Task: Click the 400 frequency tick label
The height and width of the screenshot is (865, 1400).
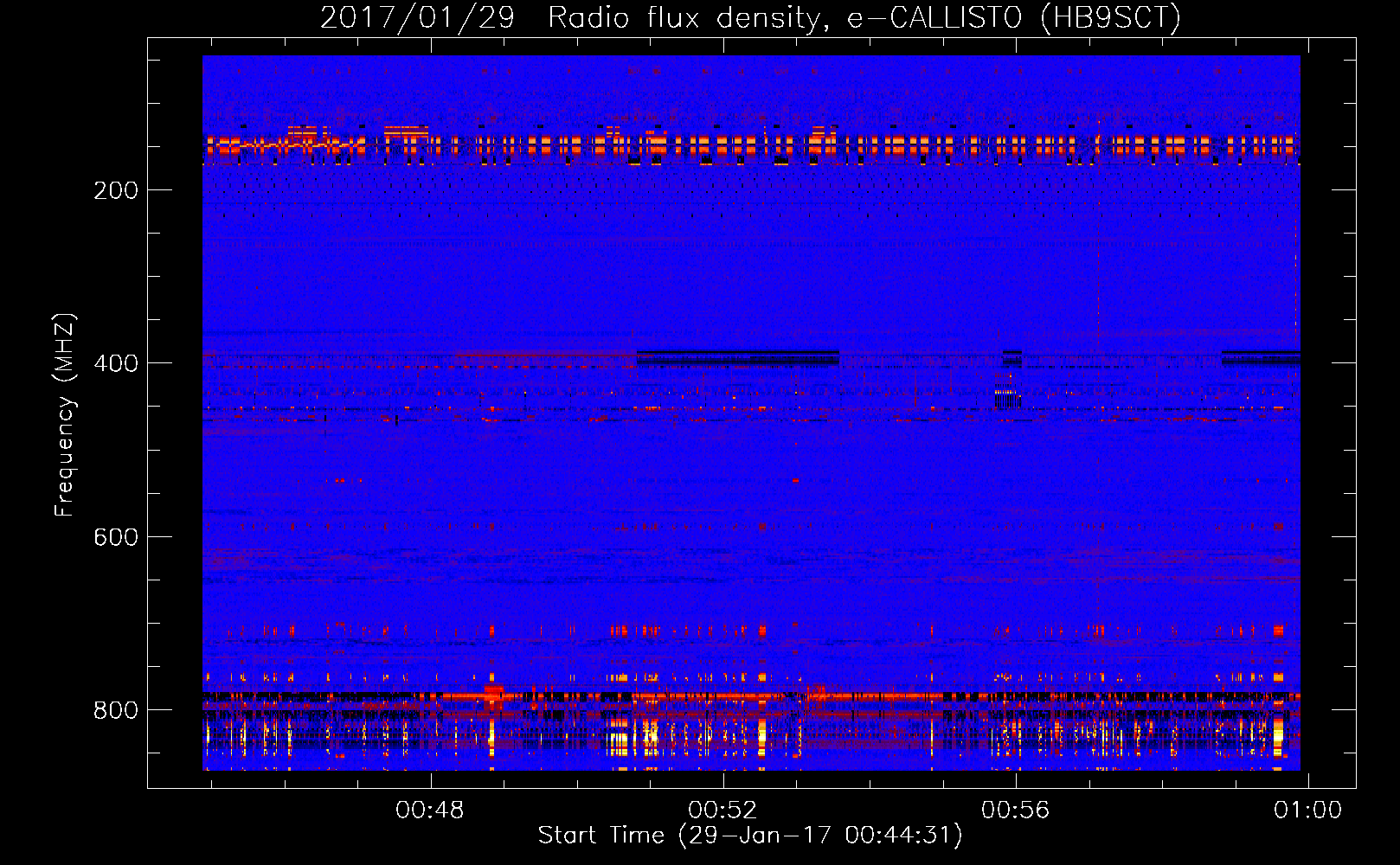Action: click(x=116, y=363)
